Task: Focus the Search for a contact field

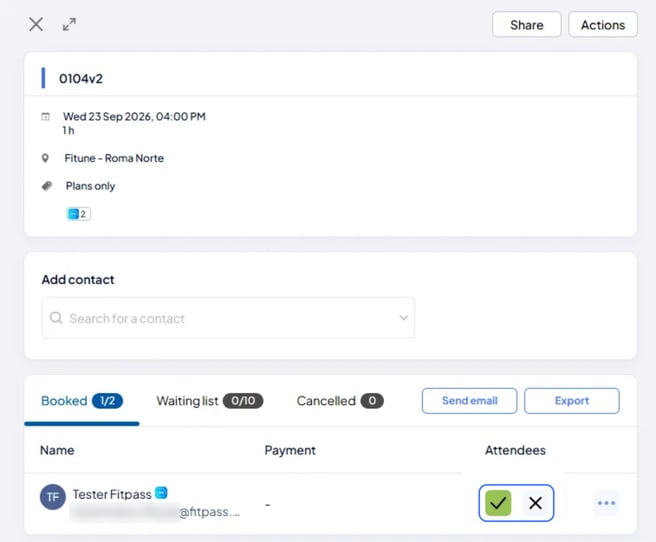Action: 228,318
